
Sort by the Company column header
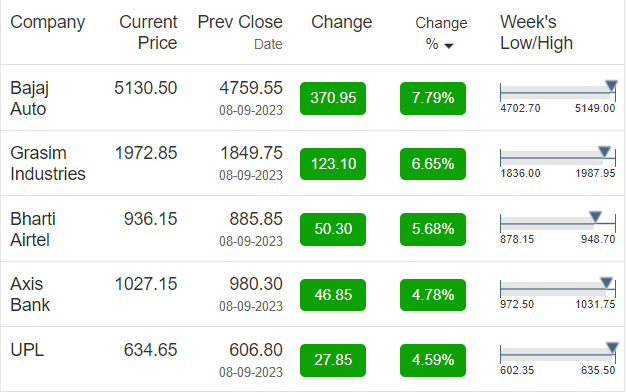(48, 22)
